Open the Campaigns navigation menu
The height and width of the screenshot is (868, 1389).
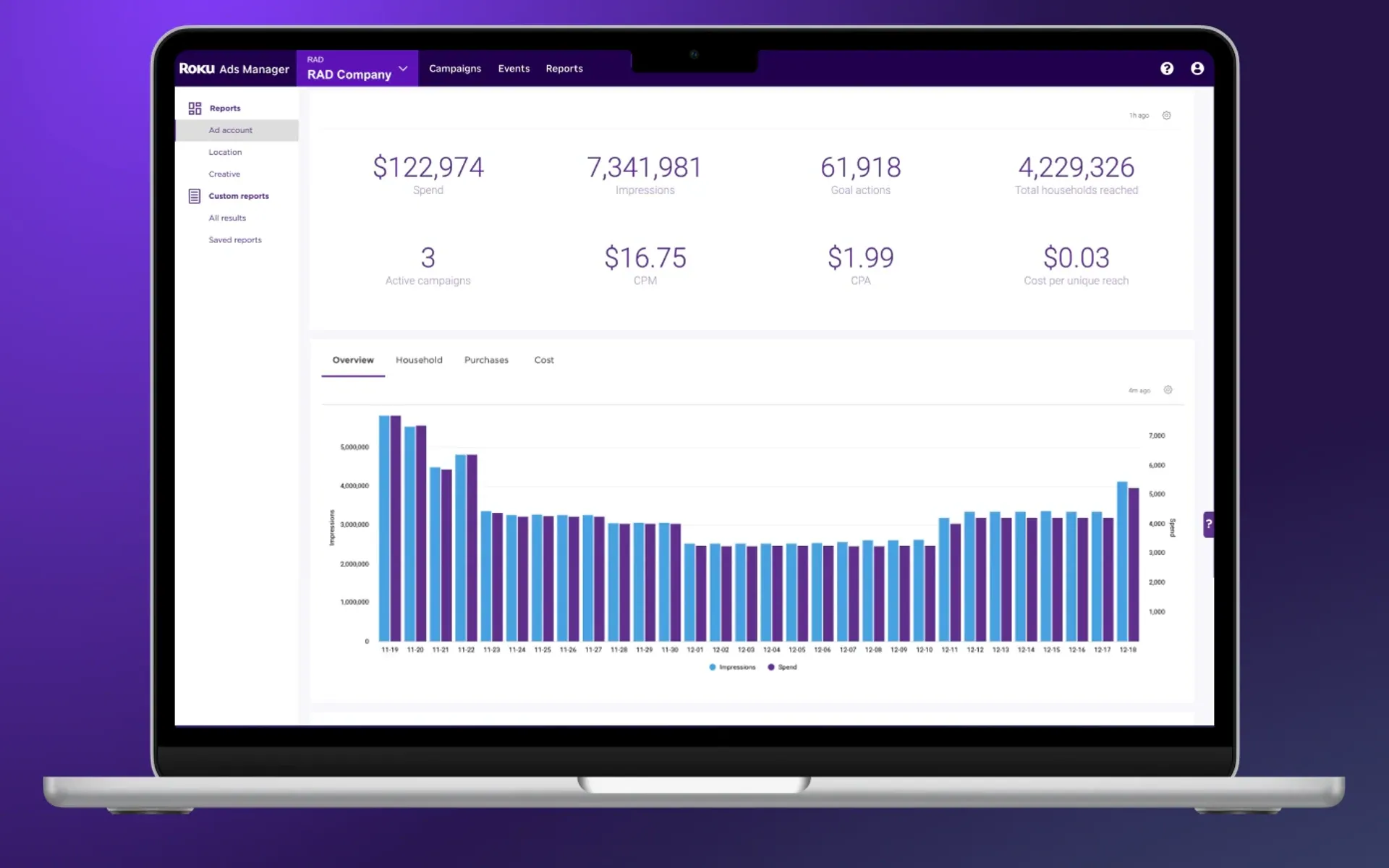(455, 68)
